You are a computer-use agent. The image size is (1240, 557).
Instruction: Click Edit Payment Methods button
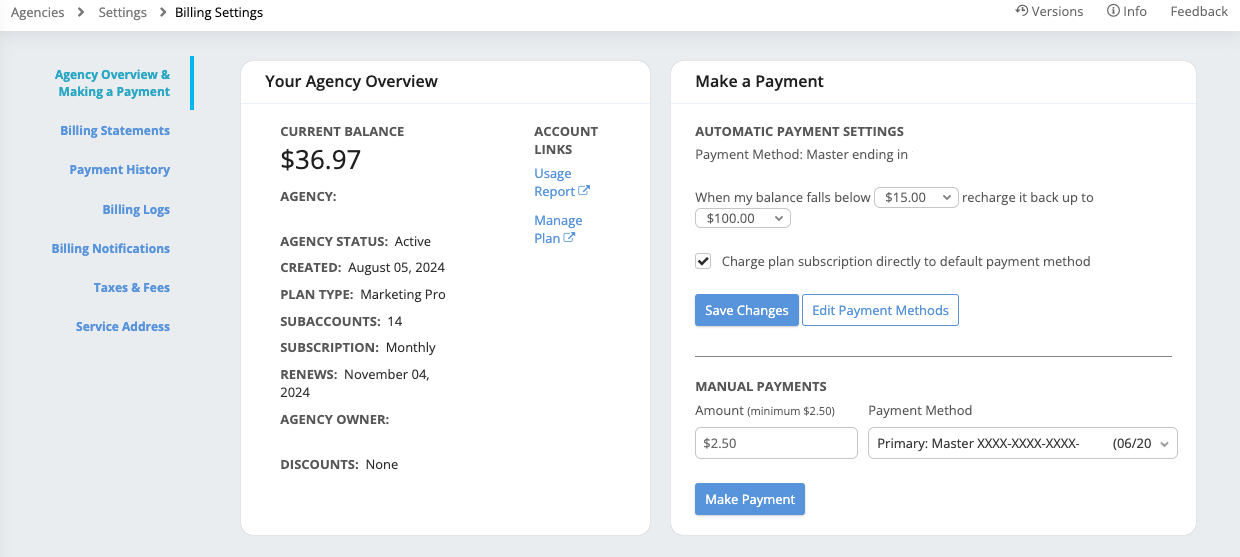click(x=880, y=311)
